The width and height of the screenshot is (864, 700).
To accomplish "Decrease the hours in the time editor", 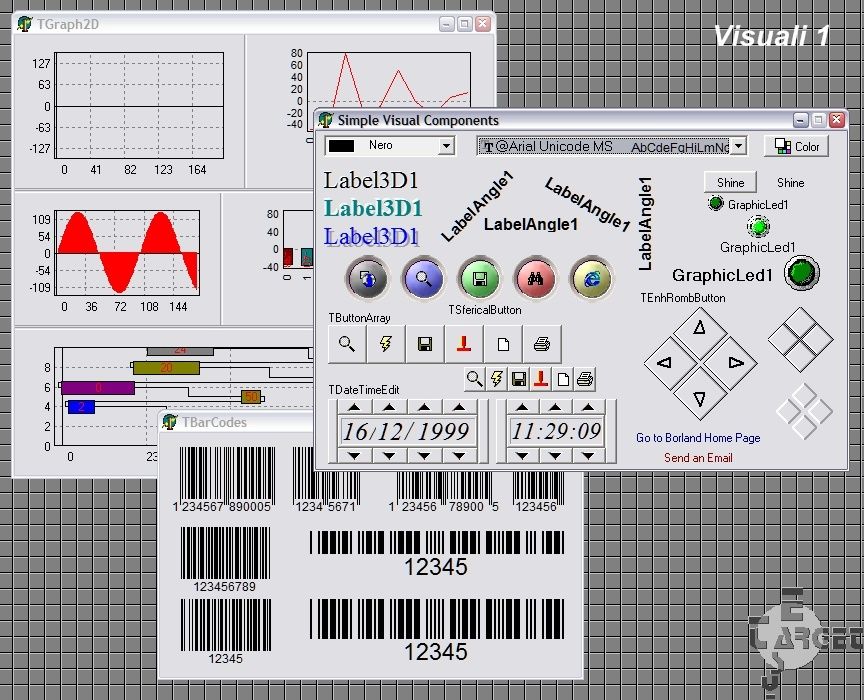I will (x=522, y=455).
